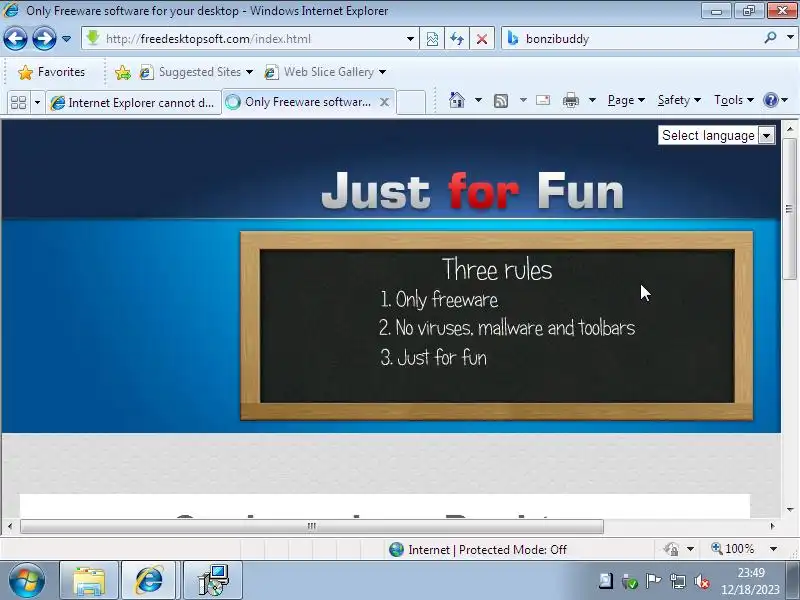Open a new blank tab
Image resolution: width=800 pixels, height=600 pixels.
point(411,102)
